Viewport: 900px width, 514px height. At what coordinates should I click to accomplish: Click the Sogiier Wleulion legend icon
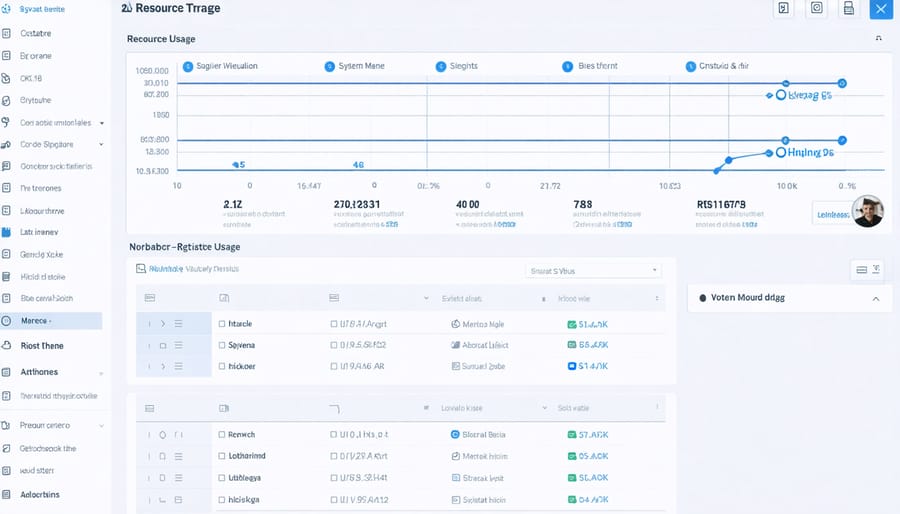click(x=188, y=67)
